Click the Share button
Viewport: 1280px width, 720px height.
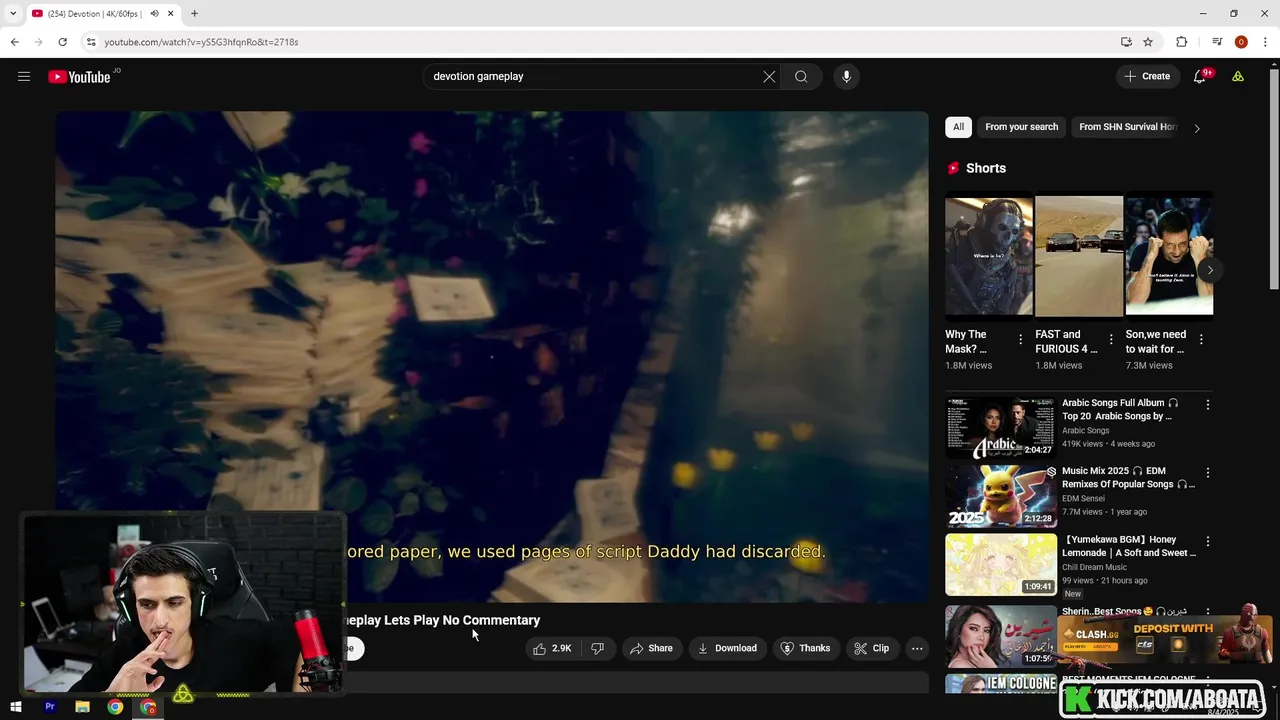[x=650, y=648]
